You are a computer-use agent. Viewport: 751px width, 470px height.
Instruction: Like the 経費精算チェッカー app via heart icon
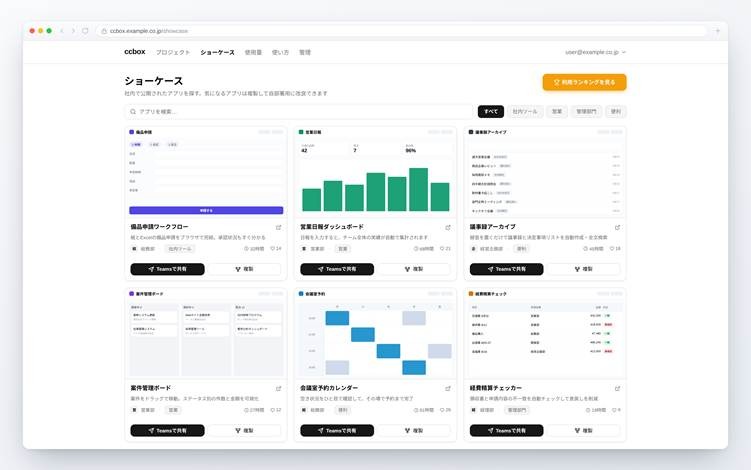614,410
